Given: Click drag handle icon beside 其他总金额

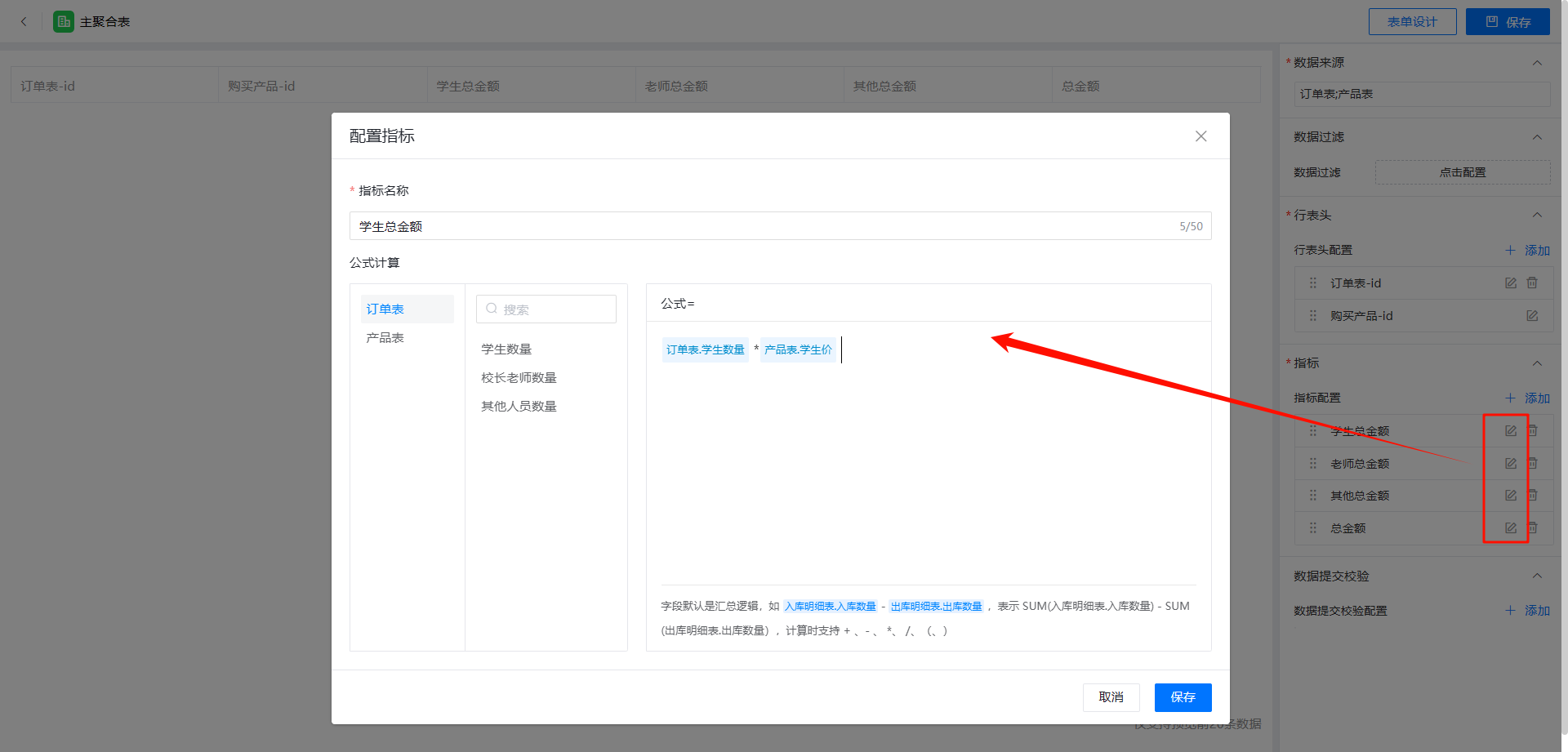Looking at the screenshot, I should tap(1313, 496).
